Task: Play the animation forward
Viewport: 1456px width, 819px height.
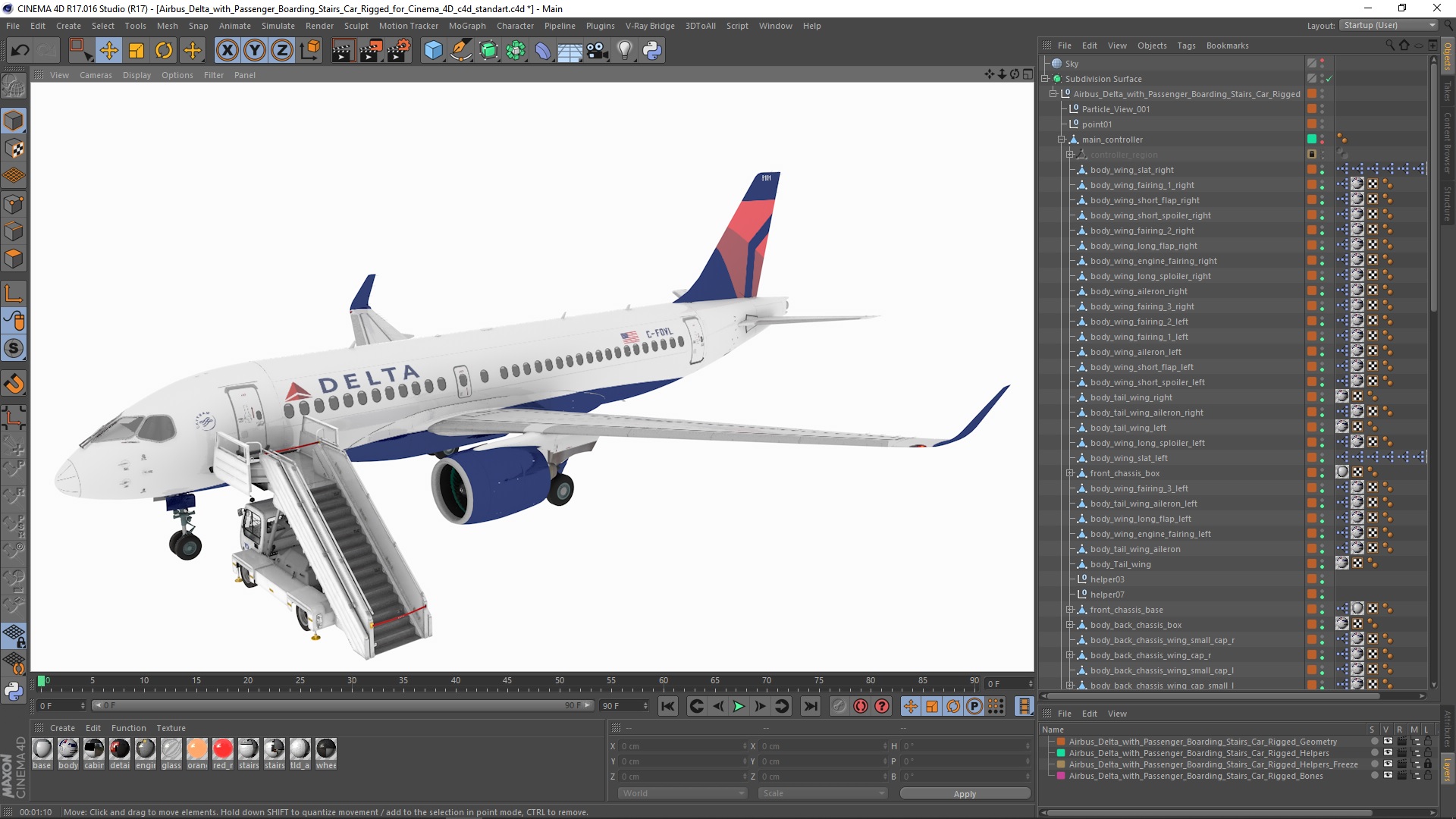Action: pos(739,706)
